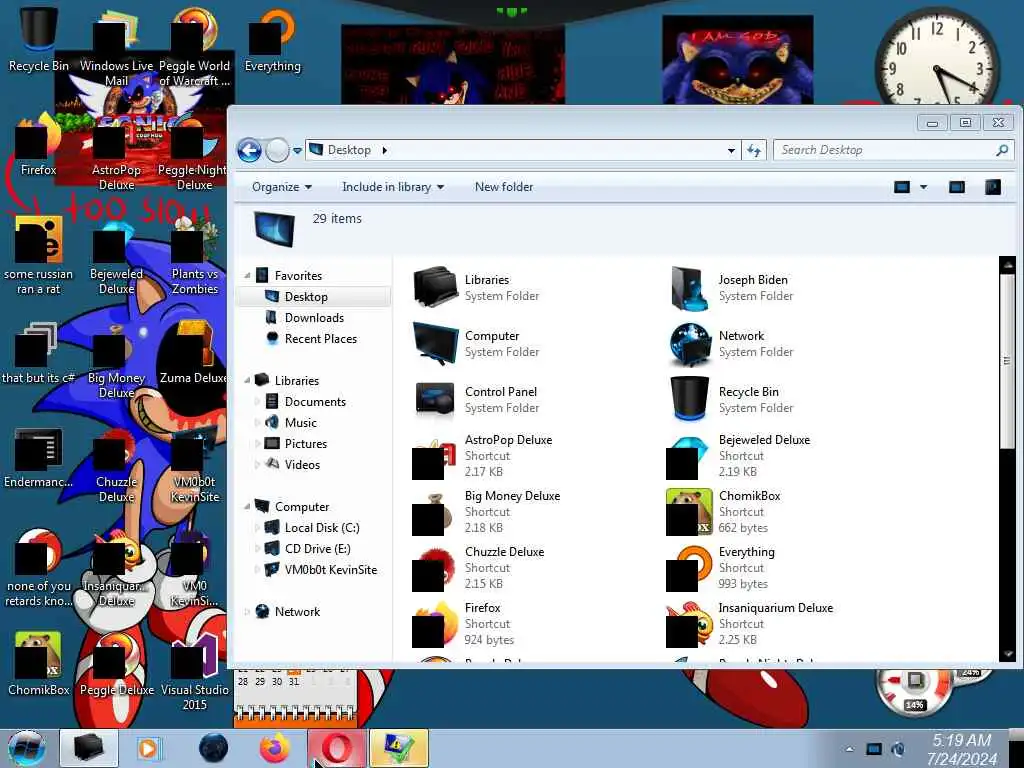
Task: Click the search magnifier icon
Action: pyautogui.click(x=1002, y=150)
